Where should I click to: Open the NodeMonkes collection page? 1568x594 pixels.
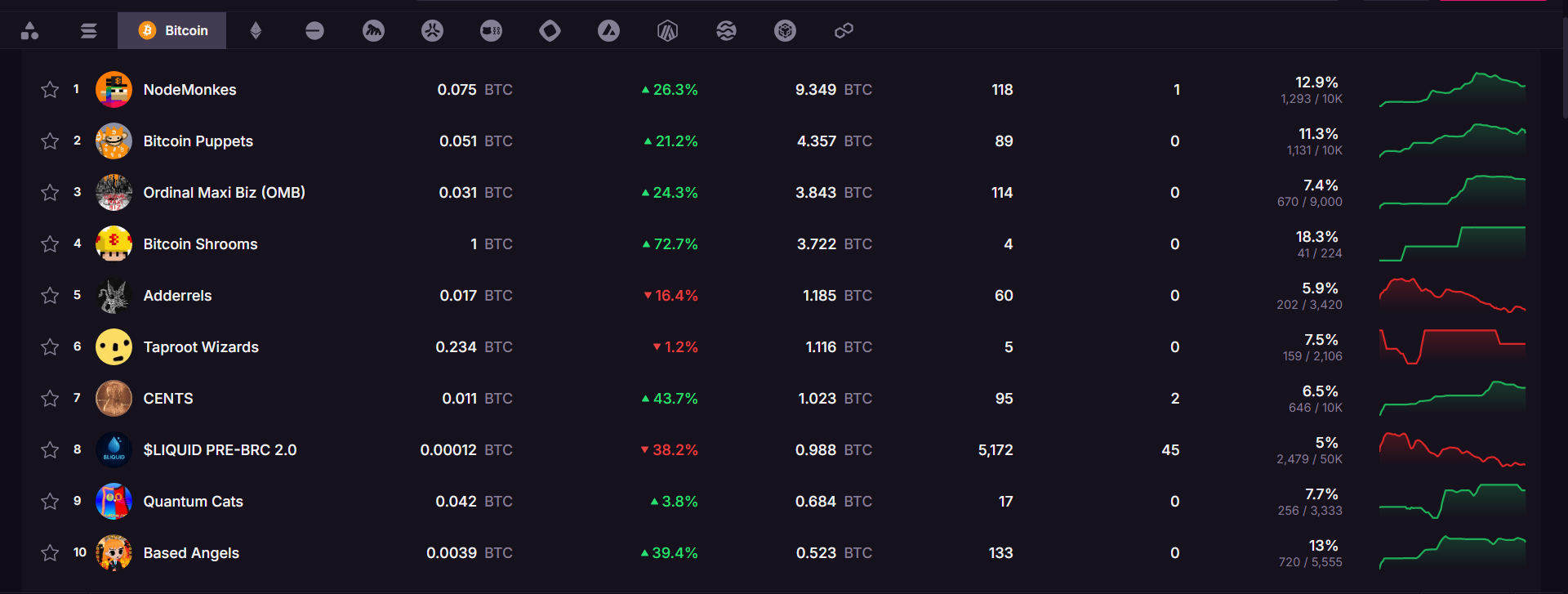(x=189, y=90)
